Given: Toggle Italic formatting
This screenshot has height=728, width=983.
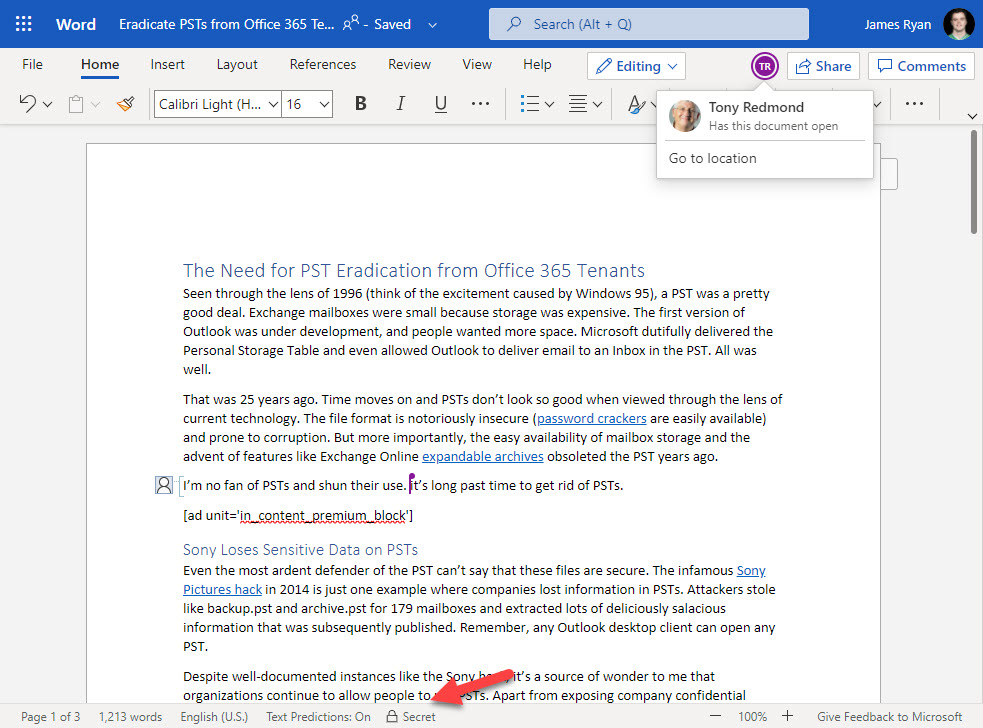Looking at the screenshot, I should [401, 103].
